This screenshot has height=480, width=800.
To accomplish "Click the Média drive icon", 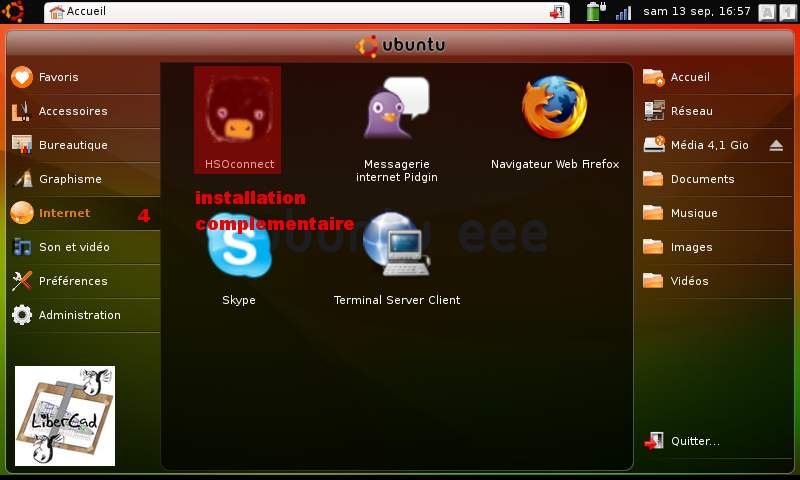I will [x=654, y=144].
